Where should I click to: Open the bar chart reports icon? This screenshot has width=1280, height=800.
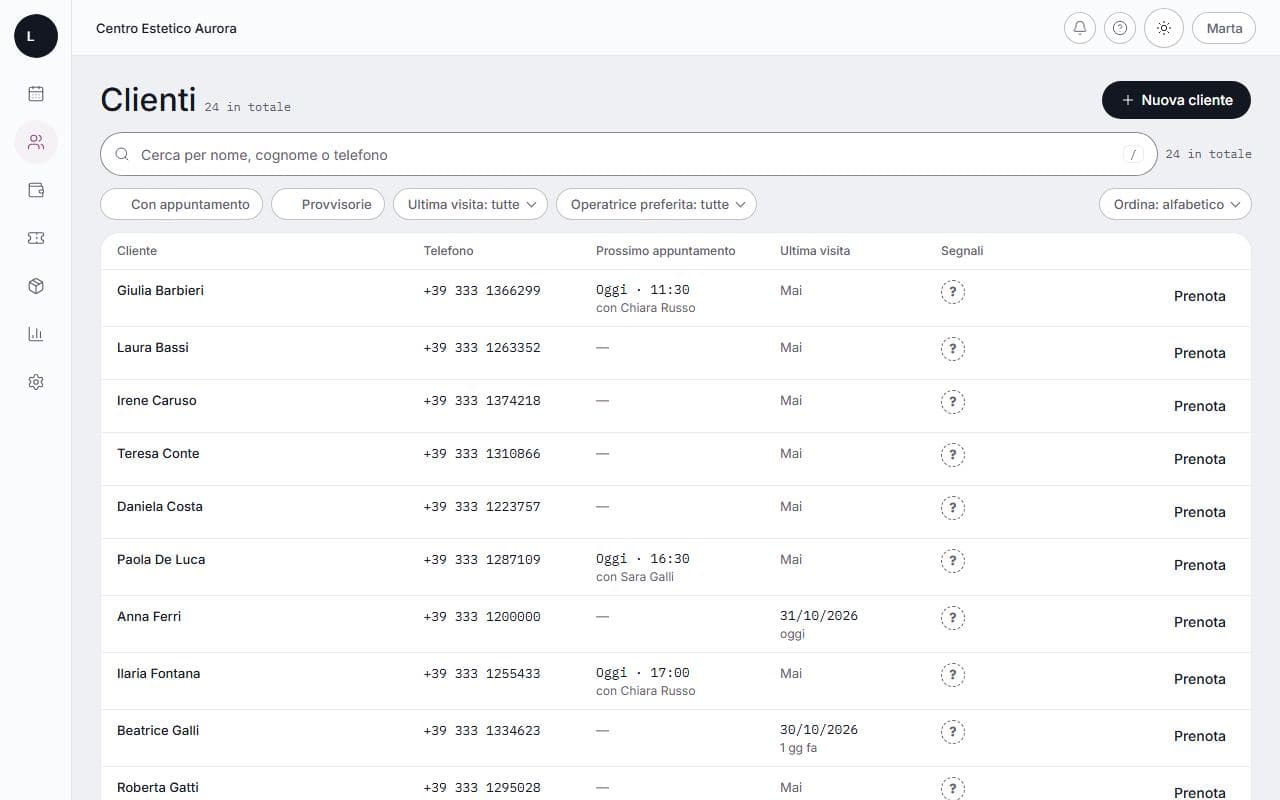pos(36,334)
